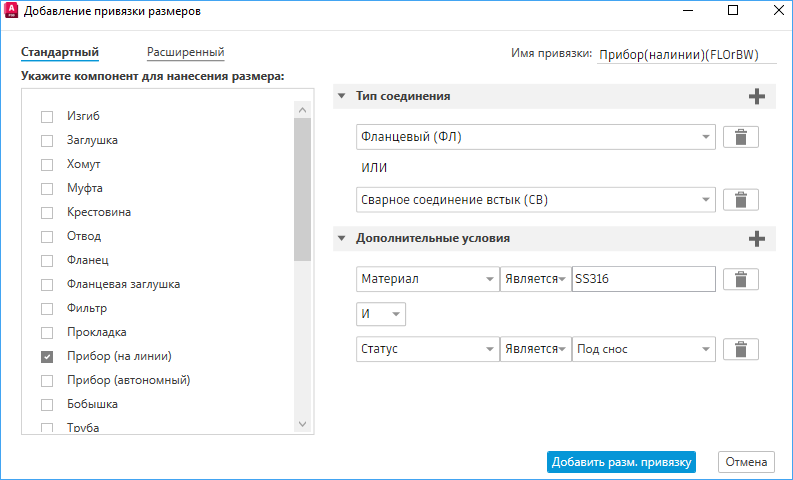
Task: Select the Стандартный tab
Action: (x=60, y=52)
